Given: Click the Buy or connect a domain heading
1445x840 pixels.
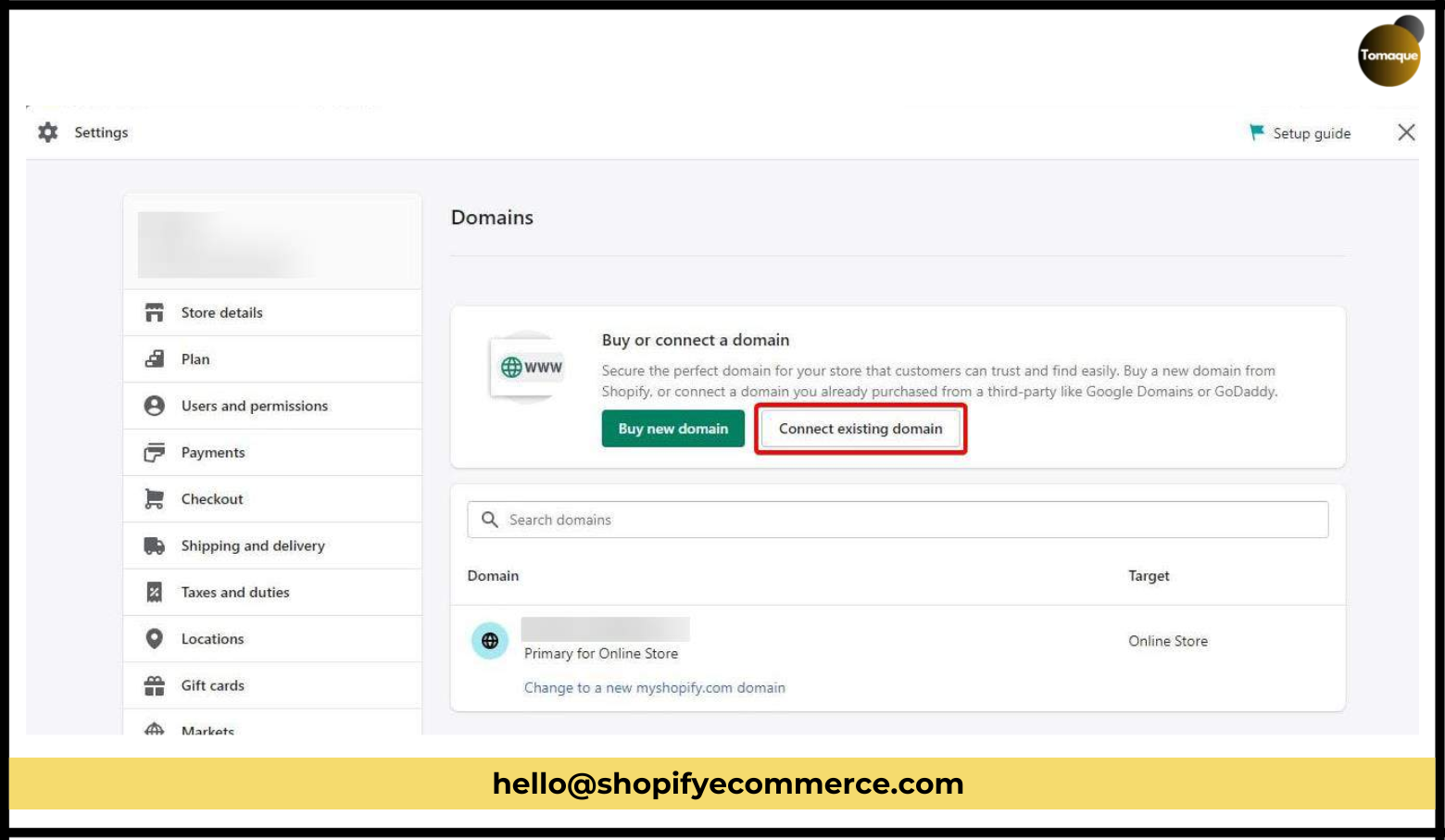Looking at the screenshot, I should (696, 340).
